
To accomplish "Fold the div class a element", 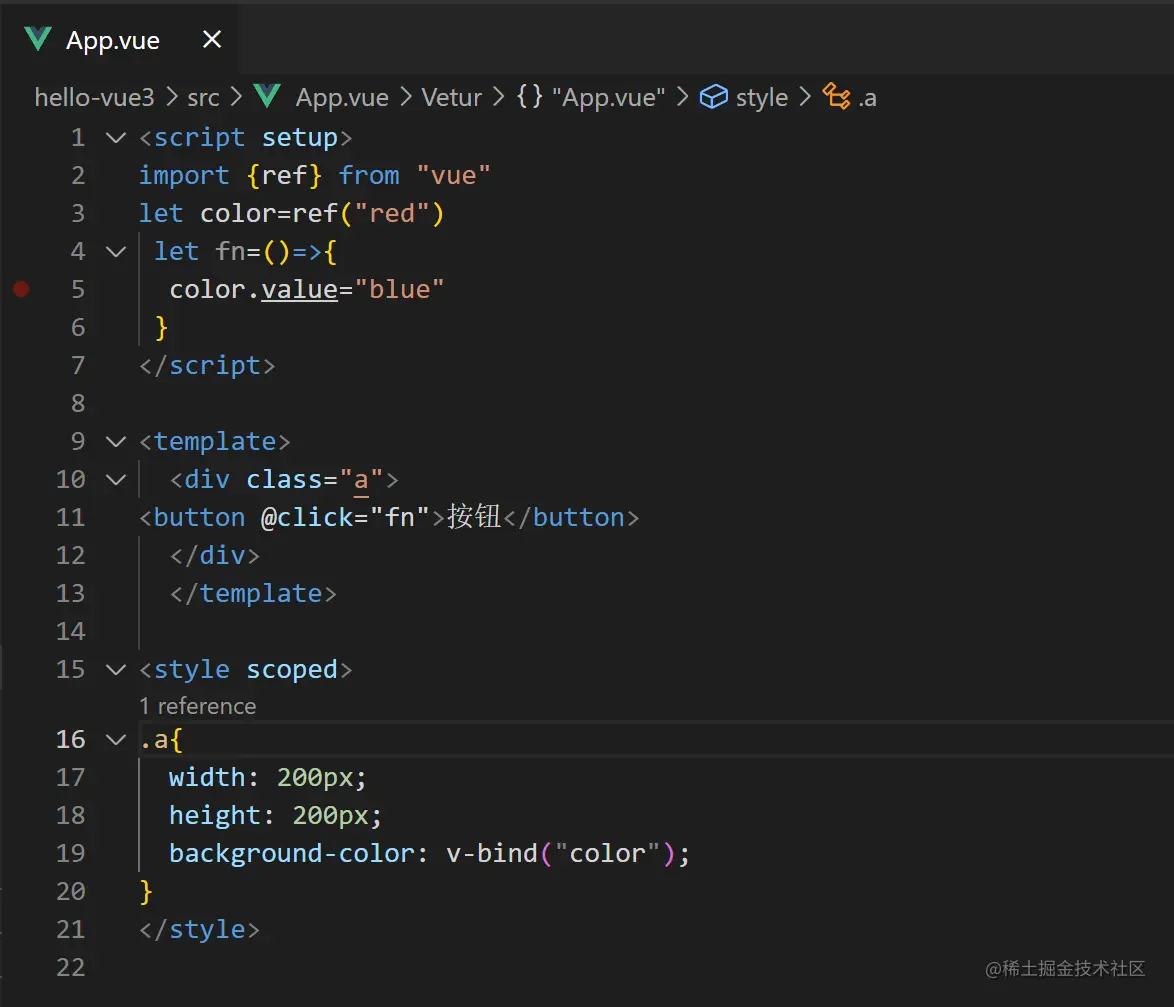I will [116, 480].
